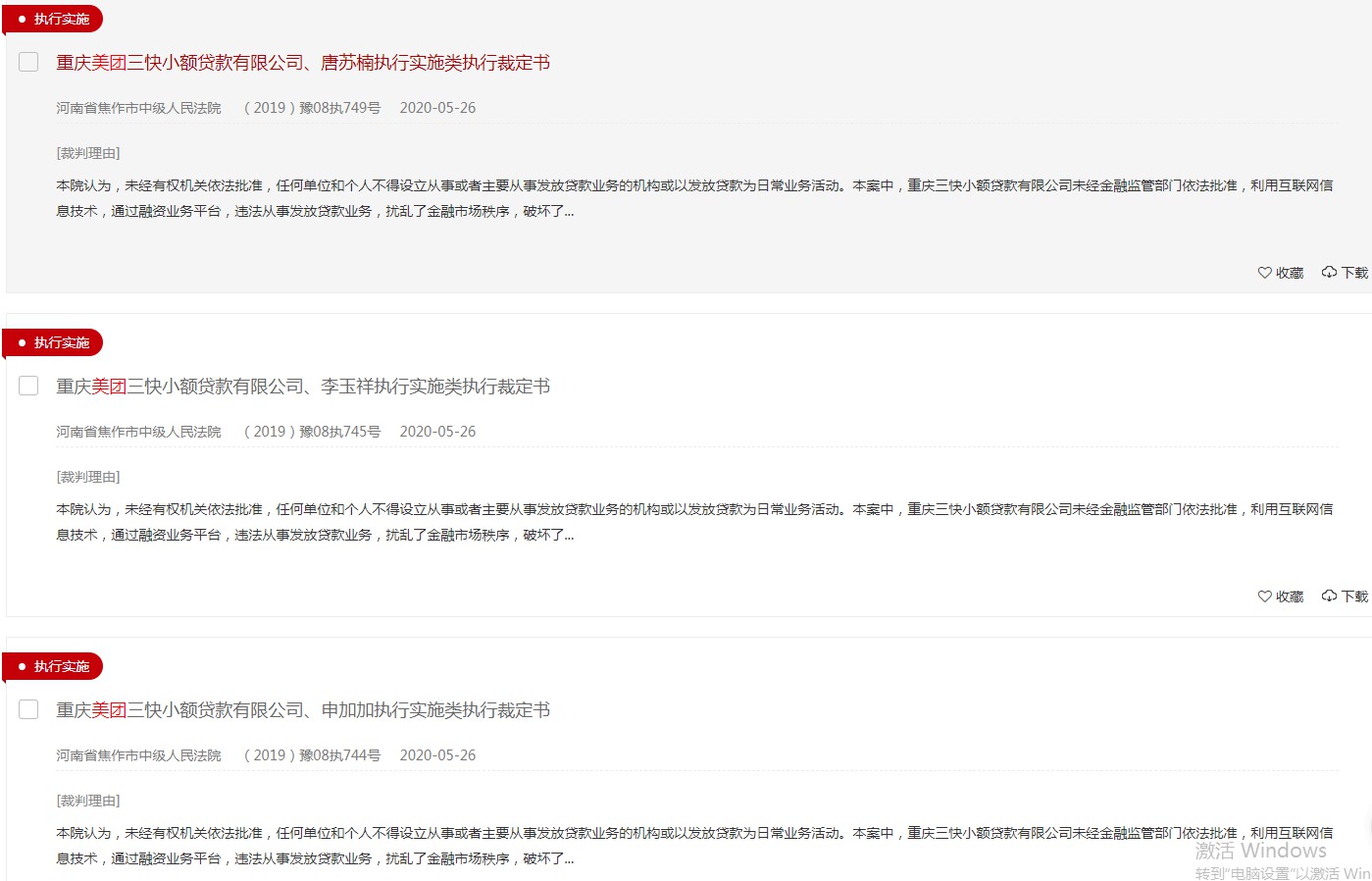Open 申加加执行实施类执行裁定书 document title
Image resolution: width=1372 pixels, height=881 pixels.
(x=303, y=710)
